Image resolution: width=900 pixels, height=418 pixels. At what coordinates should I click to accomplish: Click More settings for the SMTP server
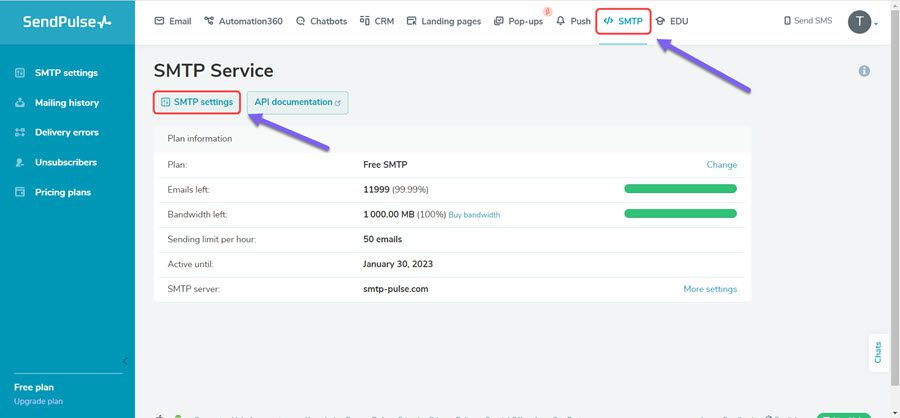(x=710, y=289)
